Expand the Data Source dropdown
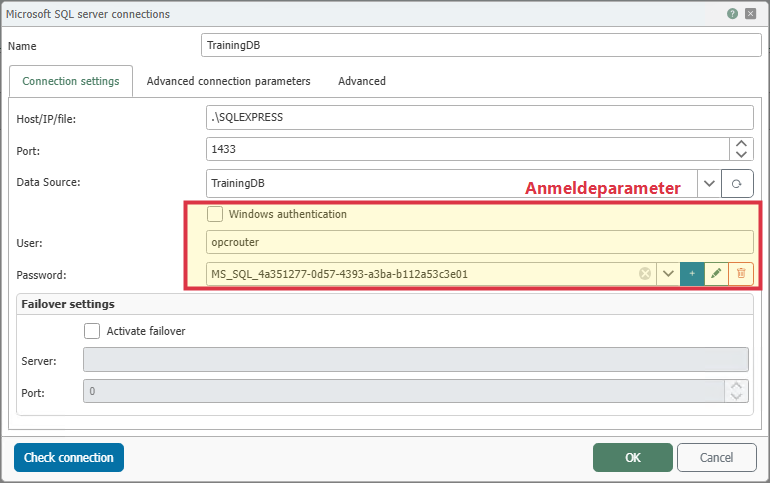770x483 pixels. pyautogui.click(x=709, y=184)
